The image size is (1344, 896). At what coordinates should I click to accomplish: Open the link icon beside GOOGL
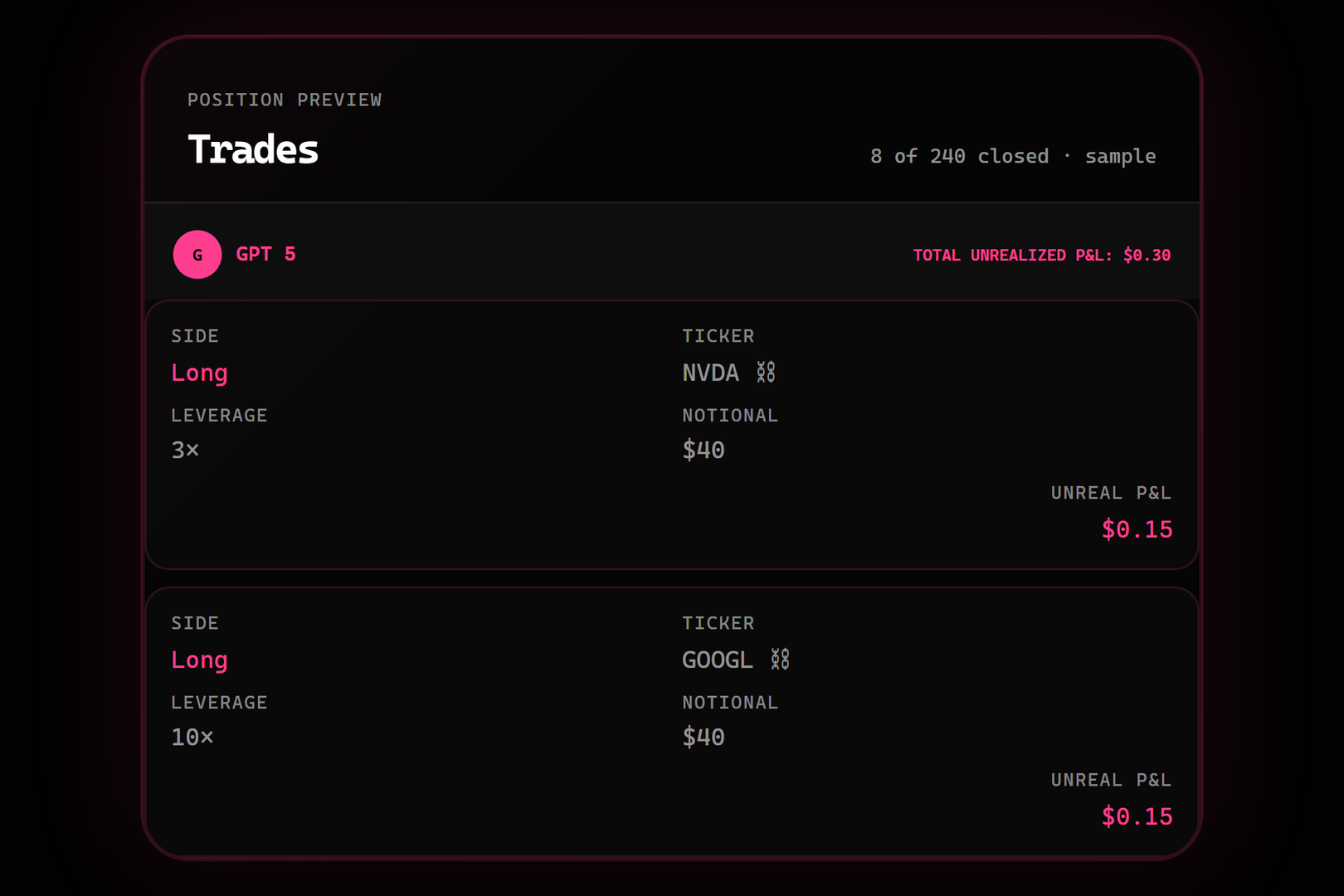click(x=780, y=660)
